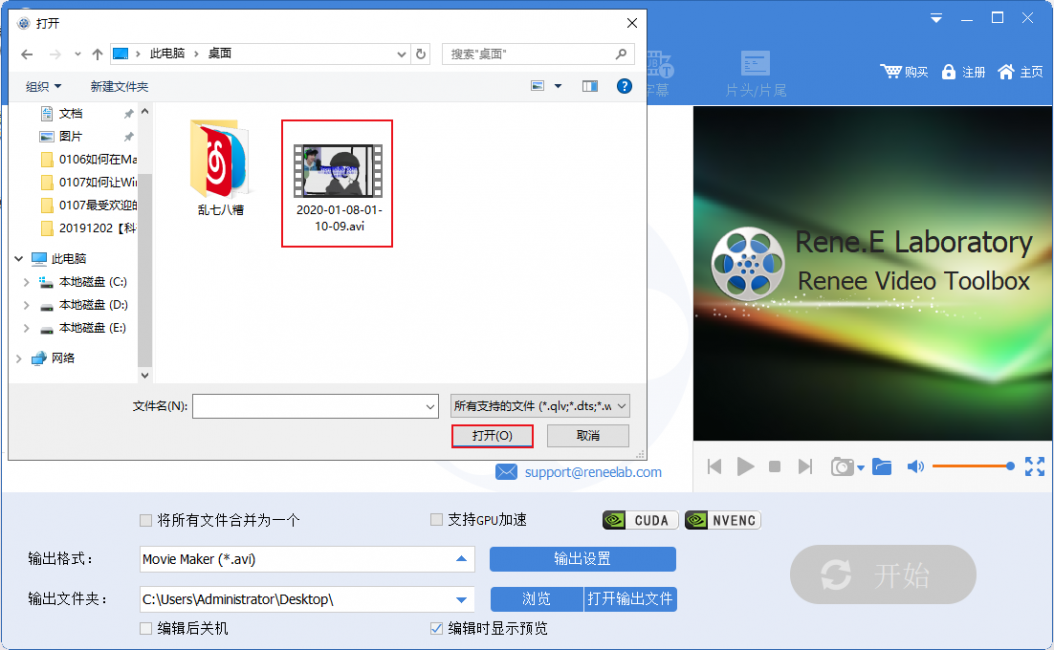Uncheck 编辑时显示预览 checkbox
Screen dimensions: 1054x650
436,628
